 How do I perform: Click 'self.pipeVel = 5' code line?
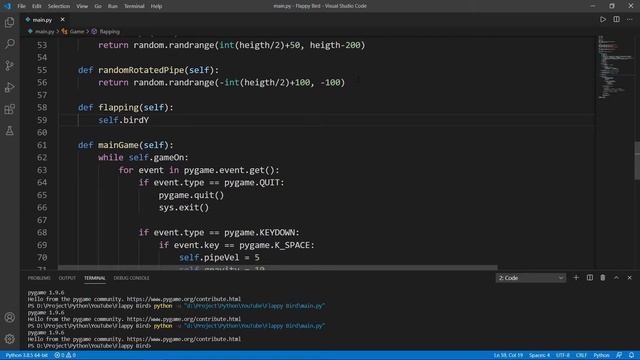(x=219, y=257)
